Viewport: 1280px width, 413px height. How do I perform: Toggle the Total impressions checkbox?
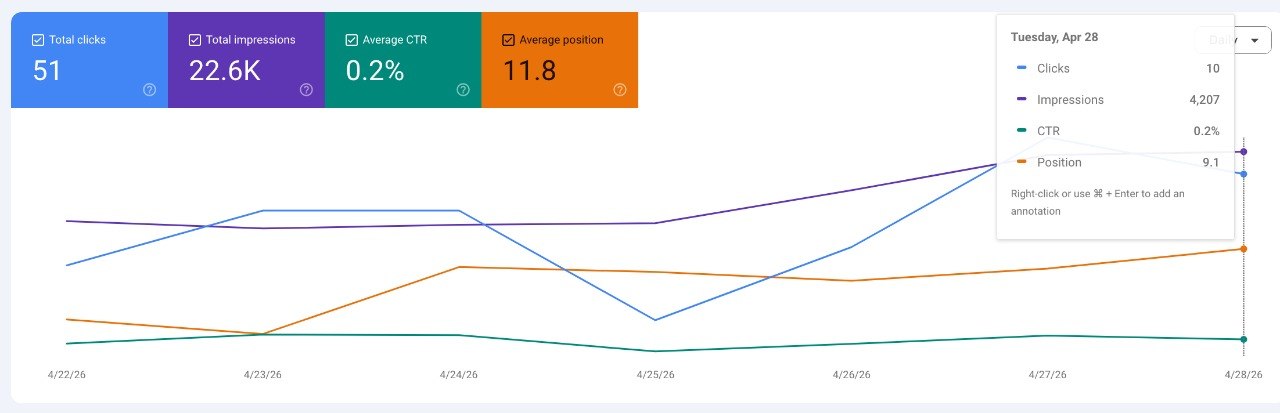(195, 40)
